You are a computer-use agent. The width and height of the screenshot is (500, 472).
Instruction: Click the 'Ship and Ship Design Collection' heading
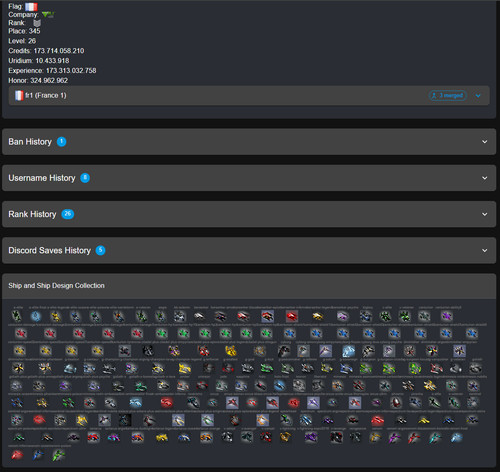click(56, 286)
